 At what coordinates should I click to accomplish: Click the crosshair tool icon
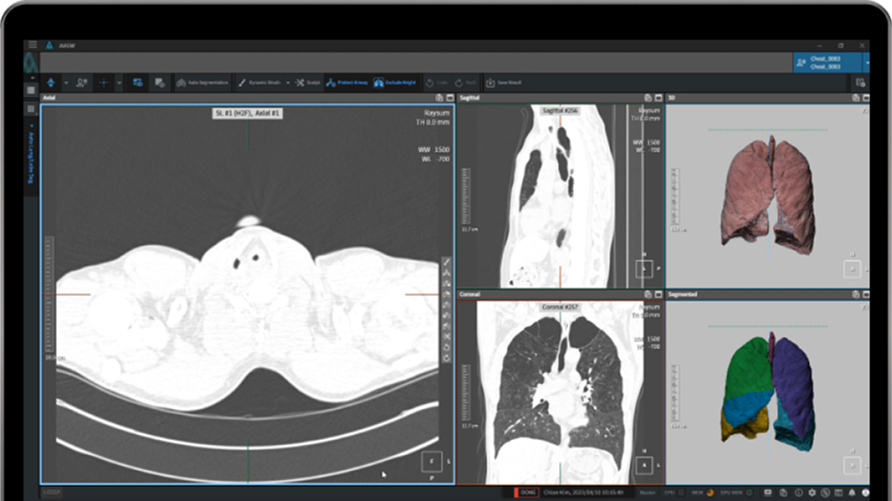(104, 82)
